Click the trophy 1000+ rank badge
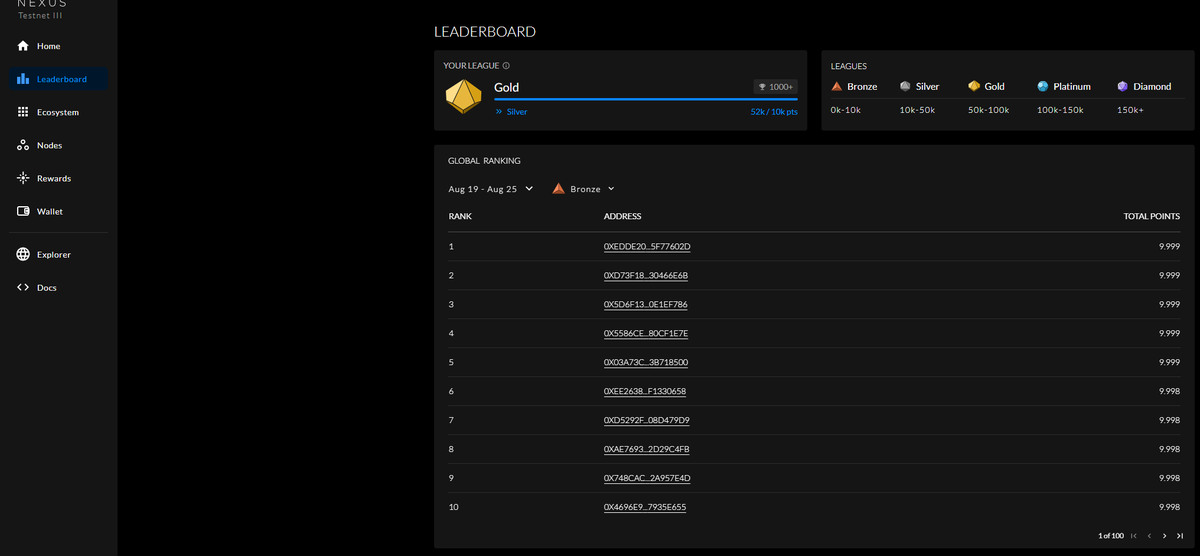 pos(775,87)
